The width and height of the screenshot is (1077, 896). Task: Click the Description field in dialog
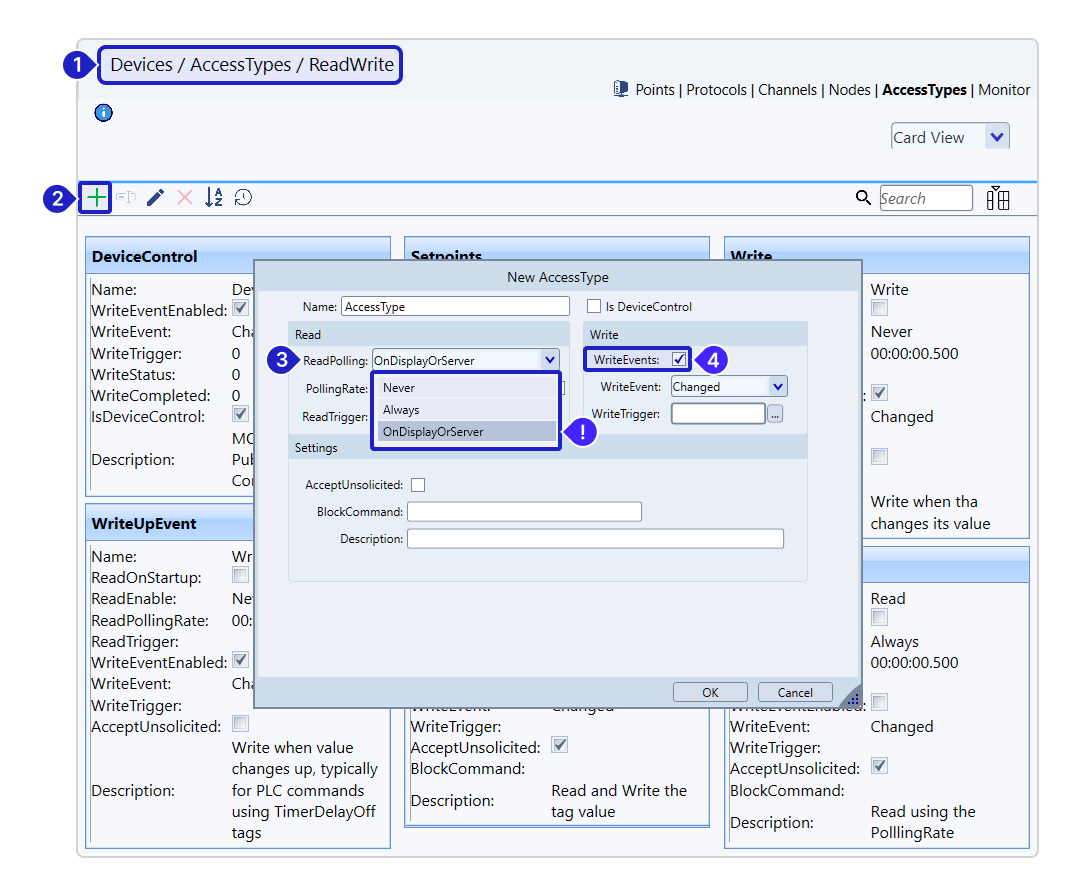[595, 539]
